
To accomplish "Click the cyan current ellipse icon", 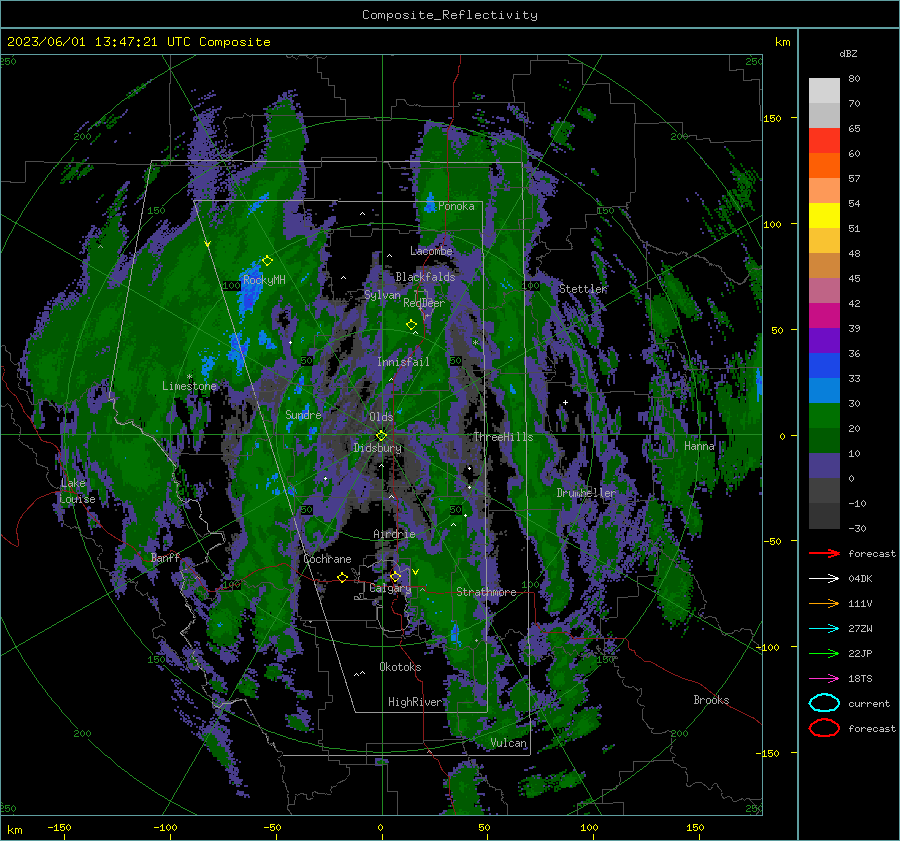I will pos(824,703).
